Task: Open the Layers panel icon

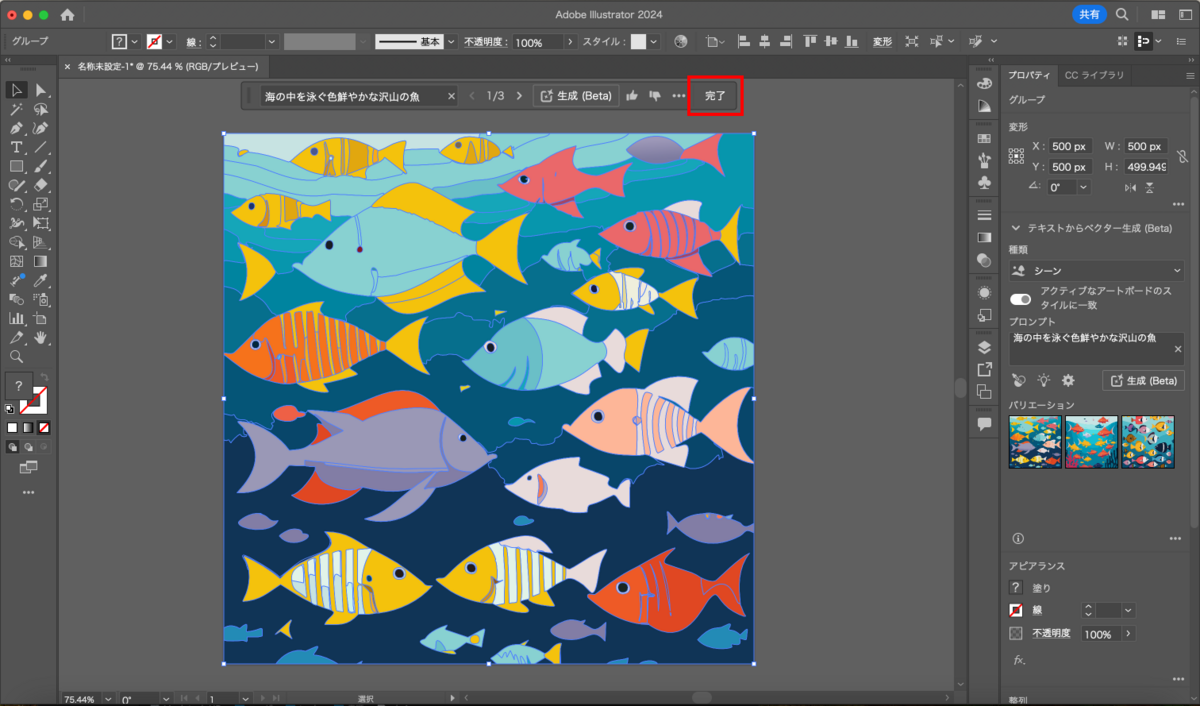Action: 984,347
